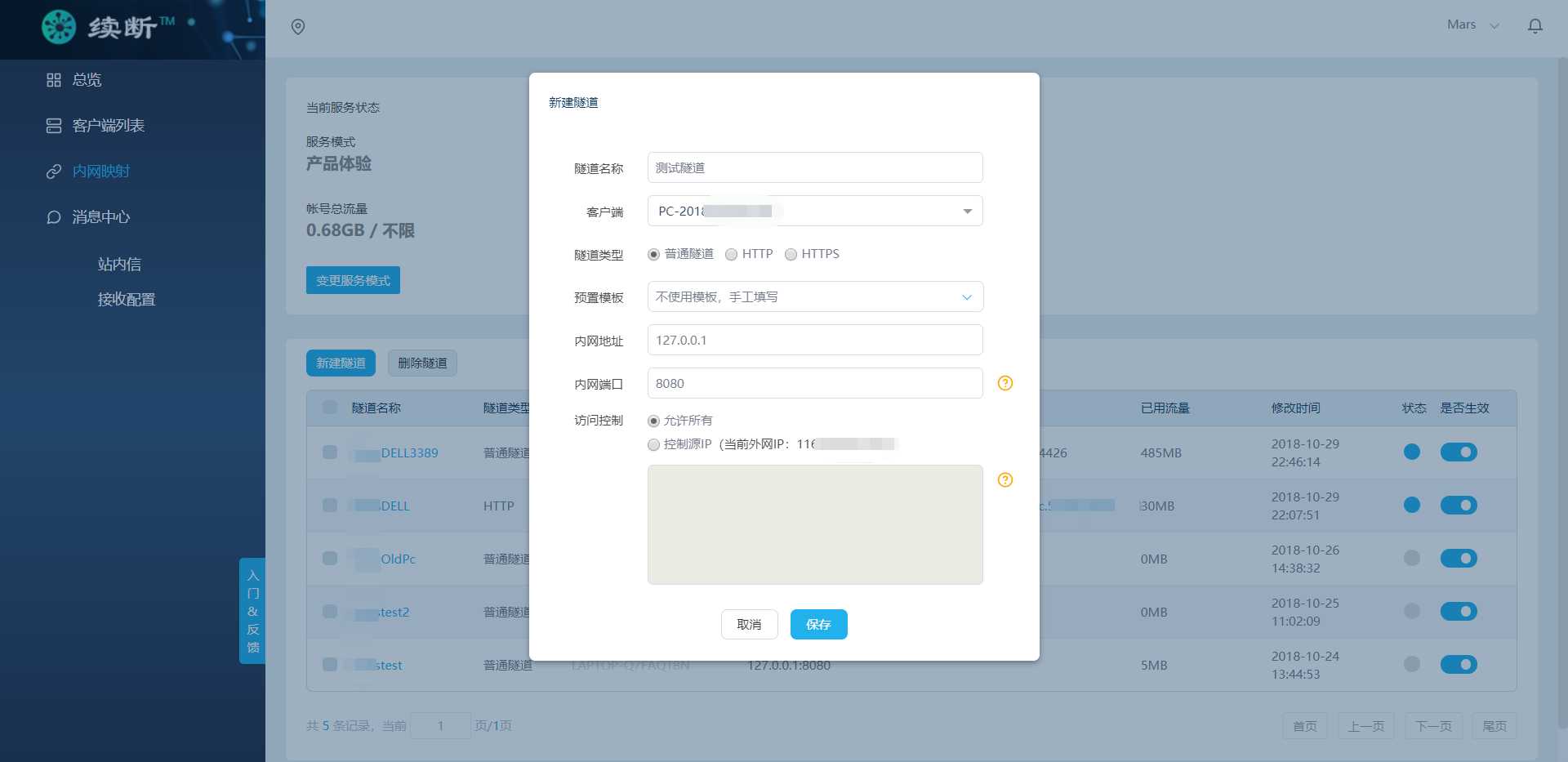Toggle 是否生效 switch for 5MB test row
1568x762 pixels.
click(x=1459, y=664)
